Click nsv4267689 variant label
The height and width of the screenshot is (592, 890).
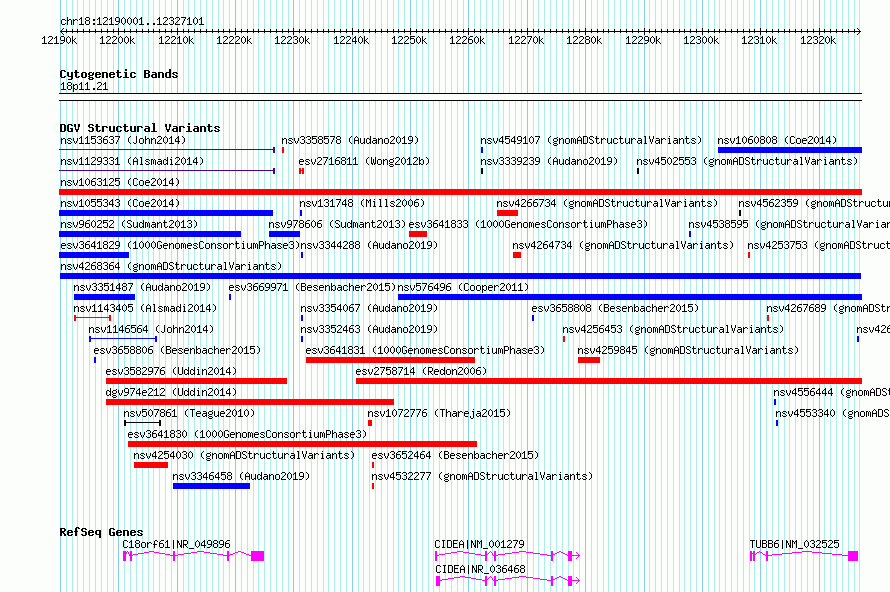[828, 308]
